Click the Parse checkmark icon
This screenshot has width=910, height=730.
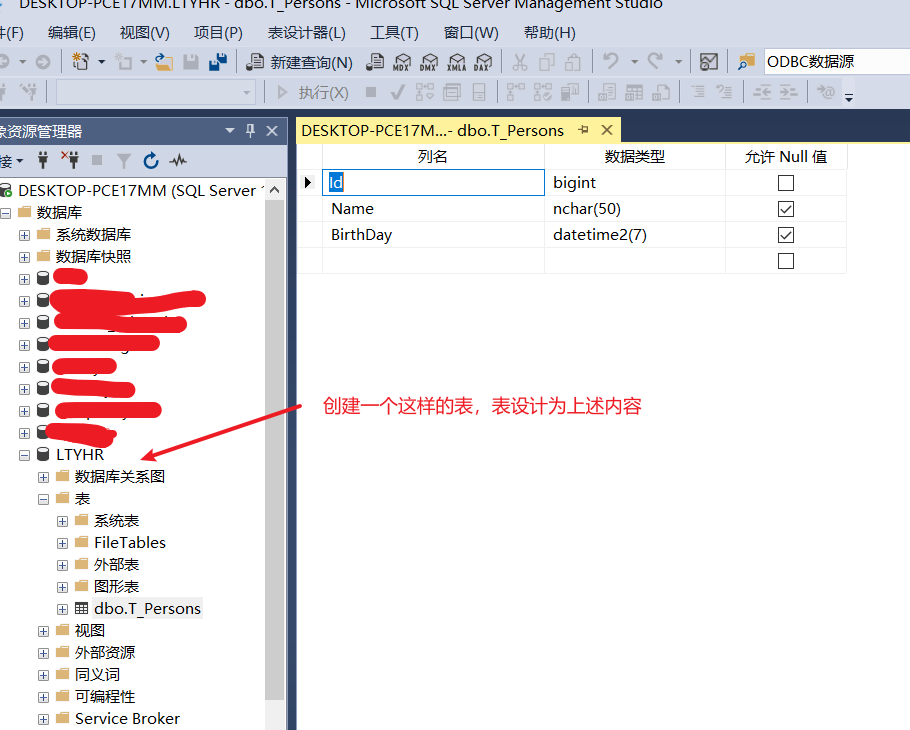398,92
